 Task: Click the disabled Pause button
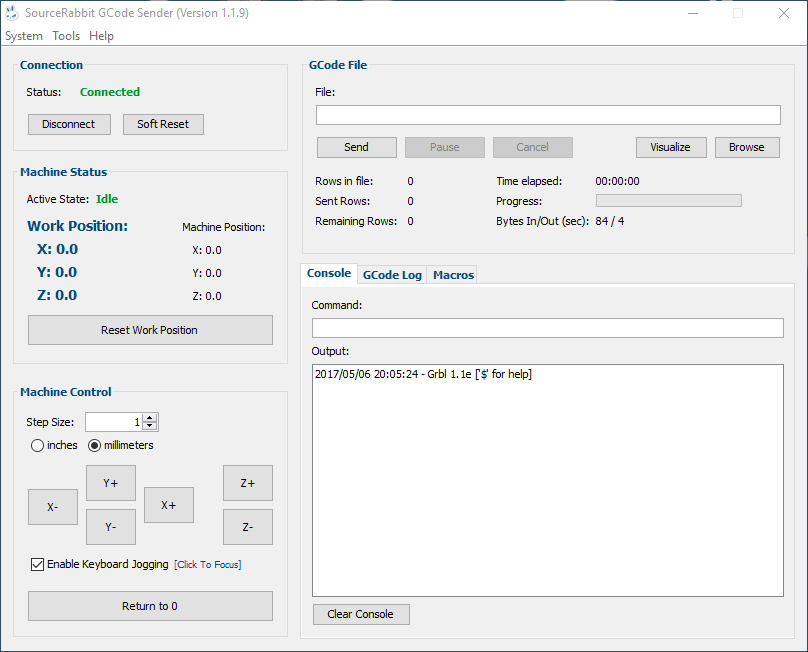point(445,147)
